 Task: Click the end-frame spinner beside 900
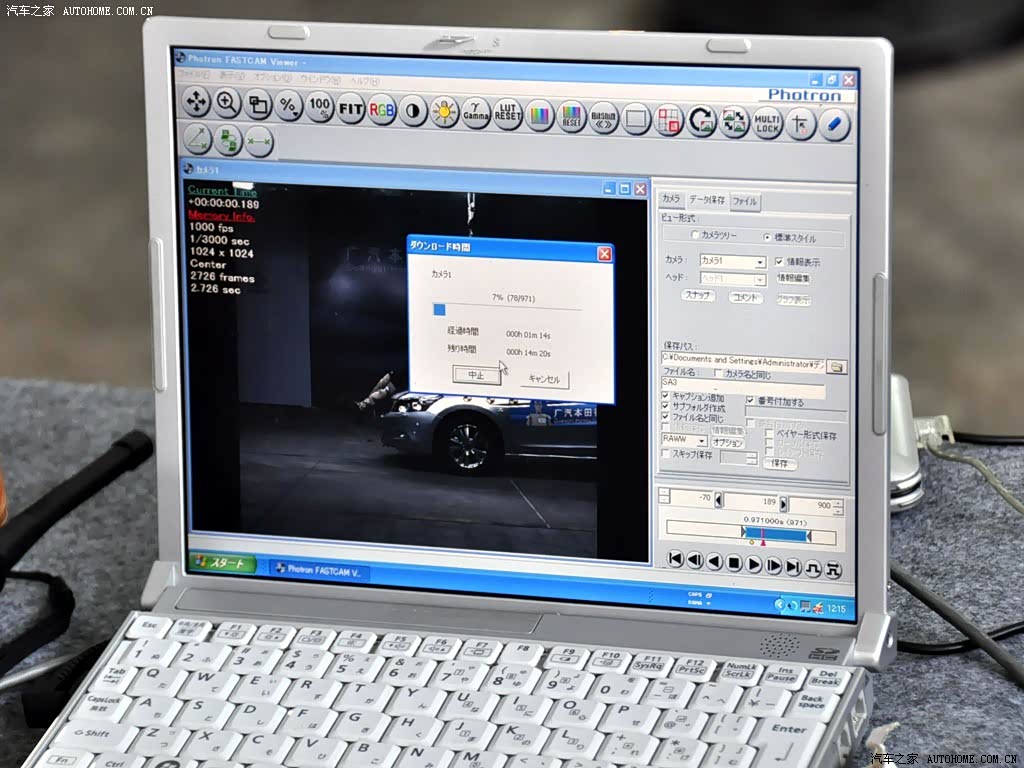(x=838, y=506)
